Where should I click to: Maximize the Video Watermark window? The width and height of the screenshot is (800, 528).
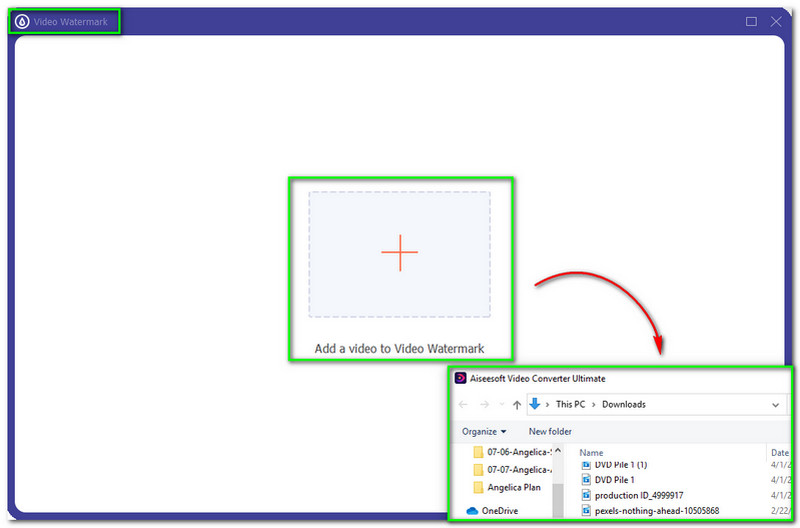[x=751, y=21]
